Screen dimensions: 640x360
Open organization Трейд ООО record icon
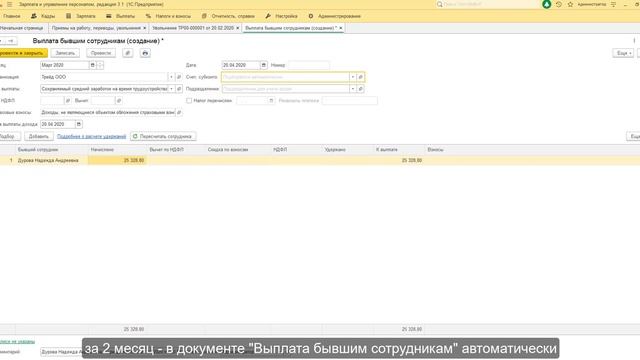pyautogui.click(x=179, y=77)
